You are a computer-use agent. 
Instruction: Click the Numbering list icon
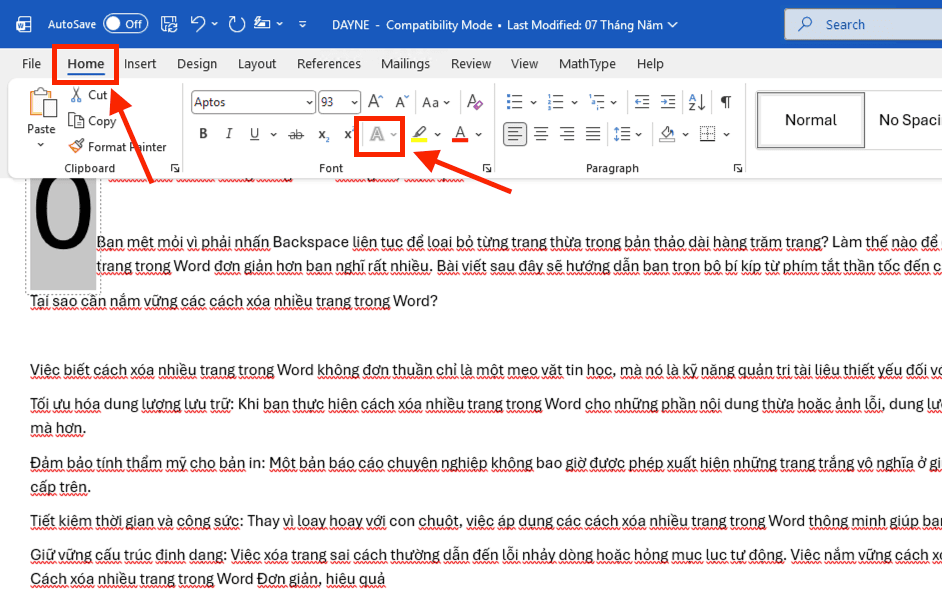click(x=555, y=102)
